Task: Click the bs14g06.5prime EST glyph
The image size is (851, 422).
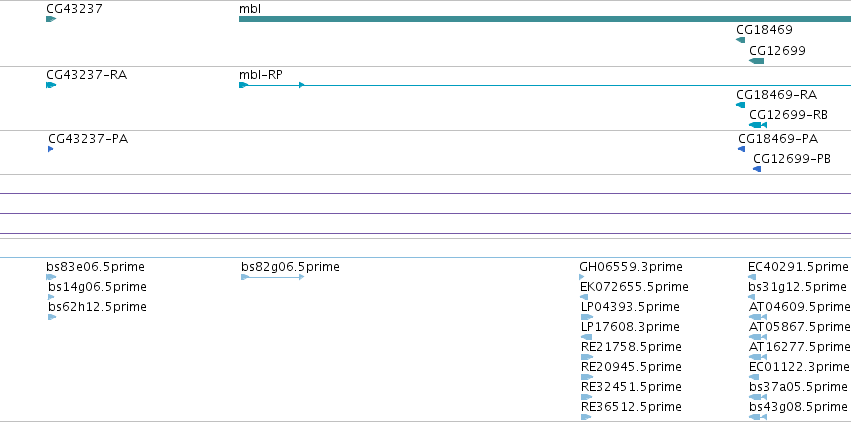Action: click(51, 297)
